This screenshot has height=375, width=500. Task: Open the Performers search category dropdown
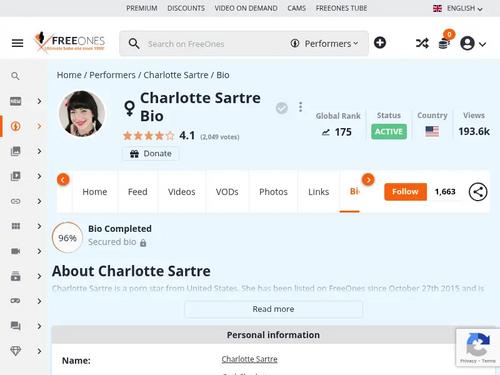point(325,44)
